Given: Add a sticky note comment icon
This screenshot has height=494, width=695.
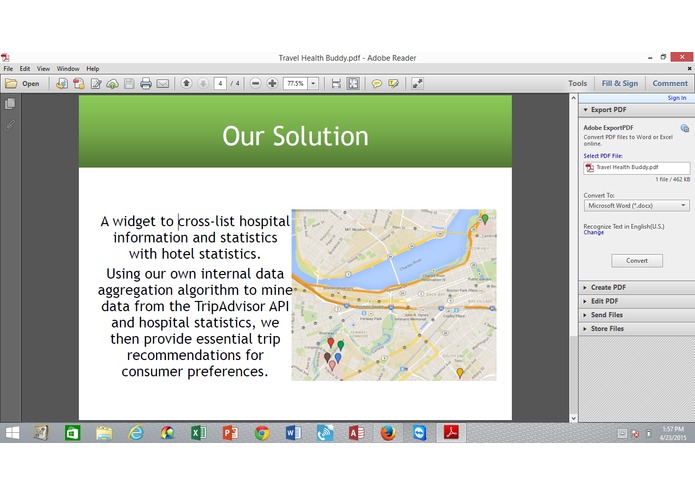Looking at the screenshot, I should 377,83.
